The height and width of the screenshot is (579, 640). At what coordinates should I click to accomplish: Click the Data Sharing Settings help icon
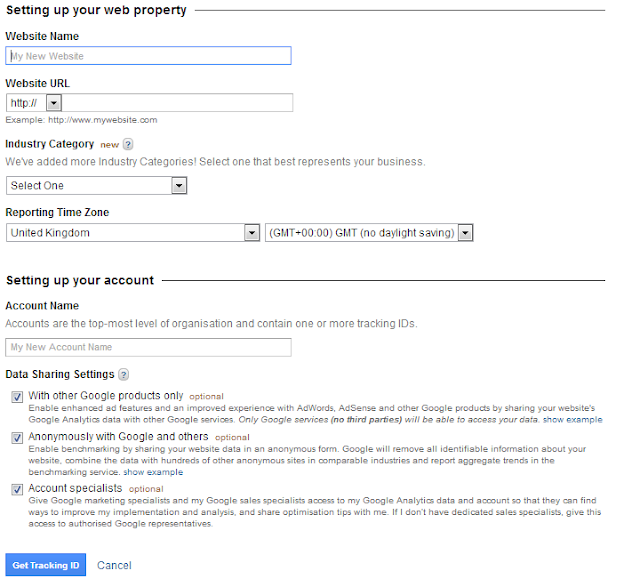tap(123, 375)
